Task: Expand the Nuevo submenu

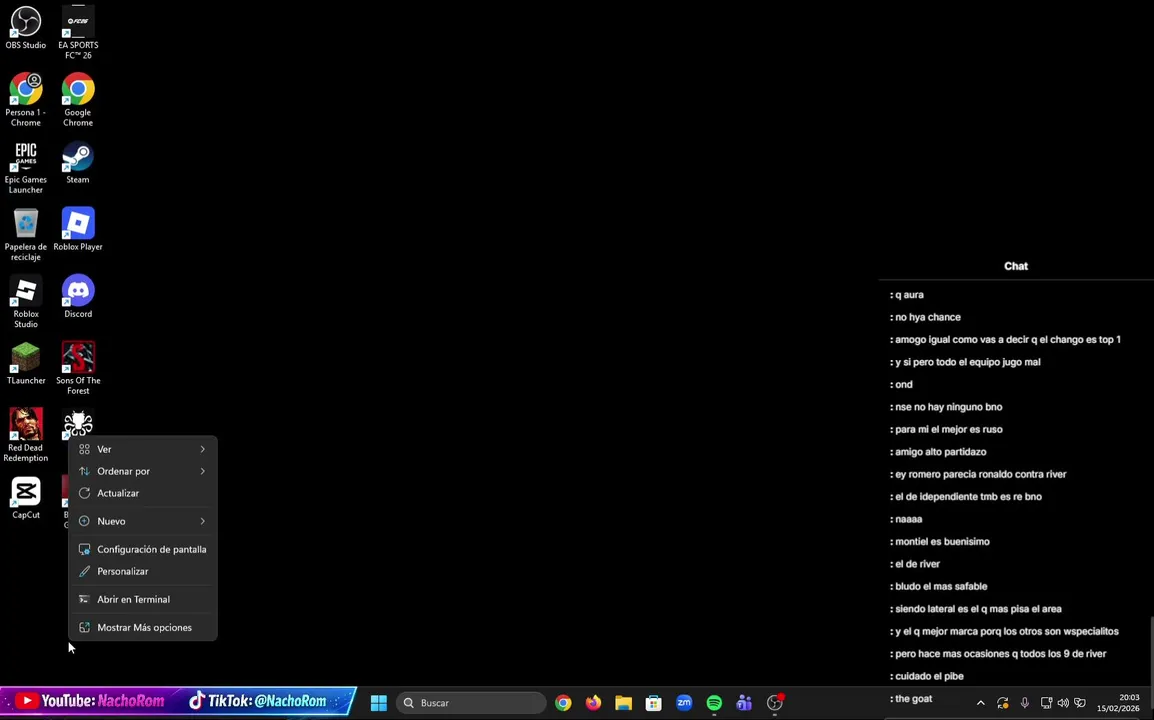Action: pyautogui.click(x=143, y=521)
